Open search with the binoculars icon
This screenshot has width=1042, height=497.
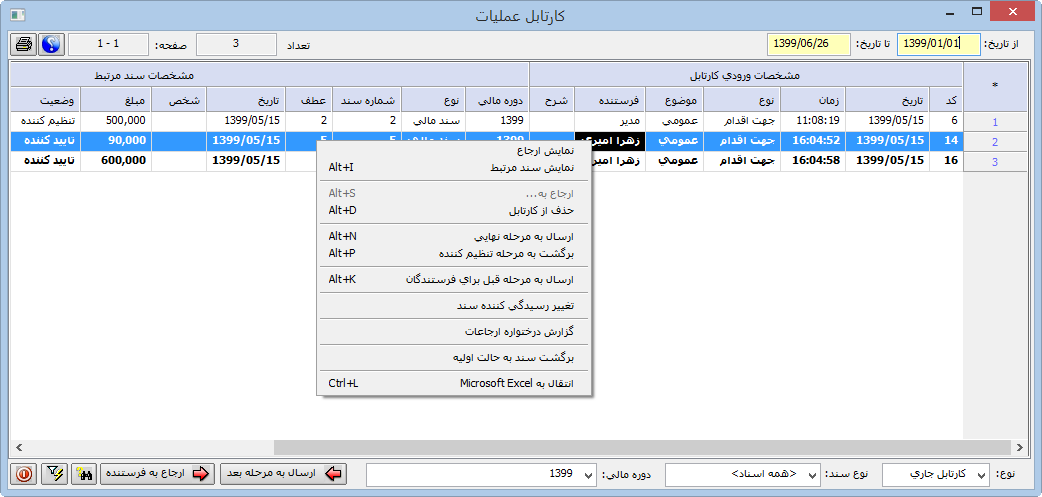(x=84, y=474)
